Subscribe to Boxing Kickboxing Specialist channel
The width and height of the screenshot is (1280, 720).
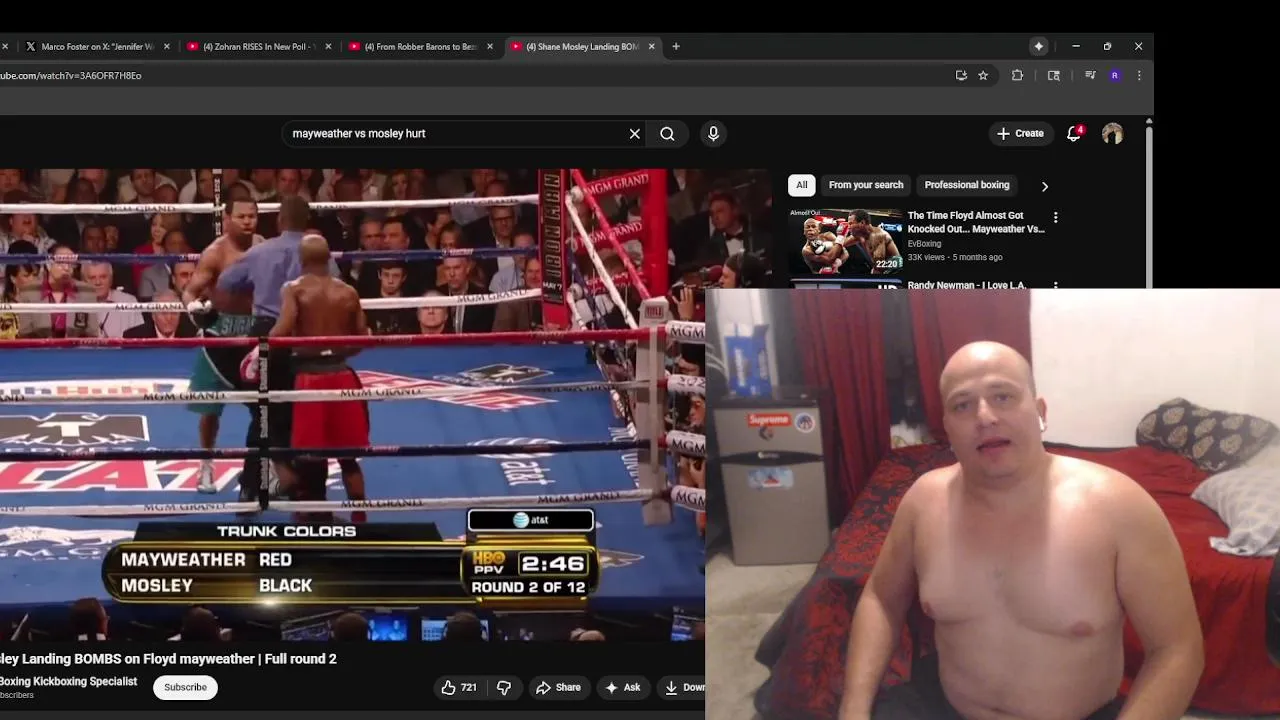click(185, 687)
